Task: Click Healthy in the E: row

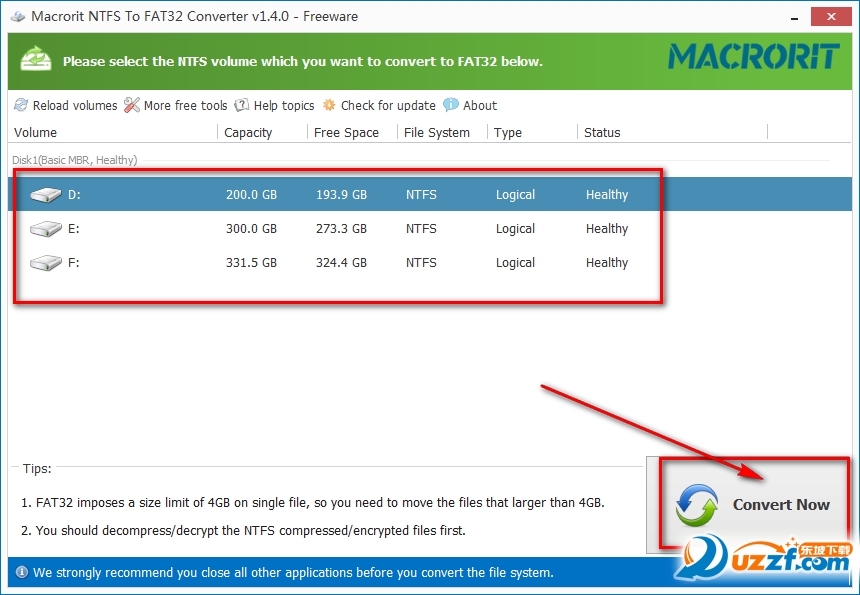Action: (607, 229)
